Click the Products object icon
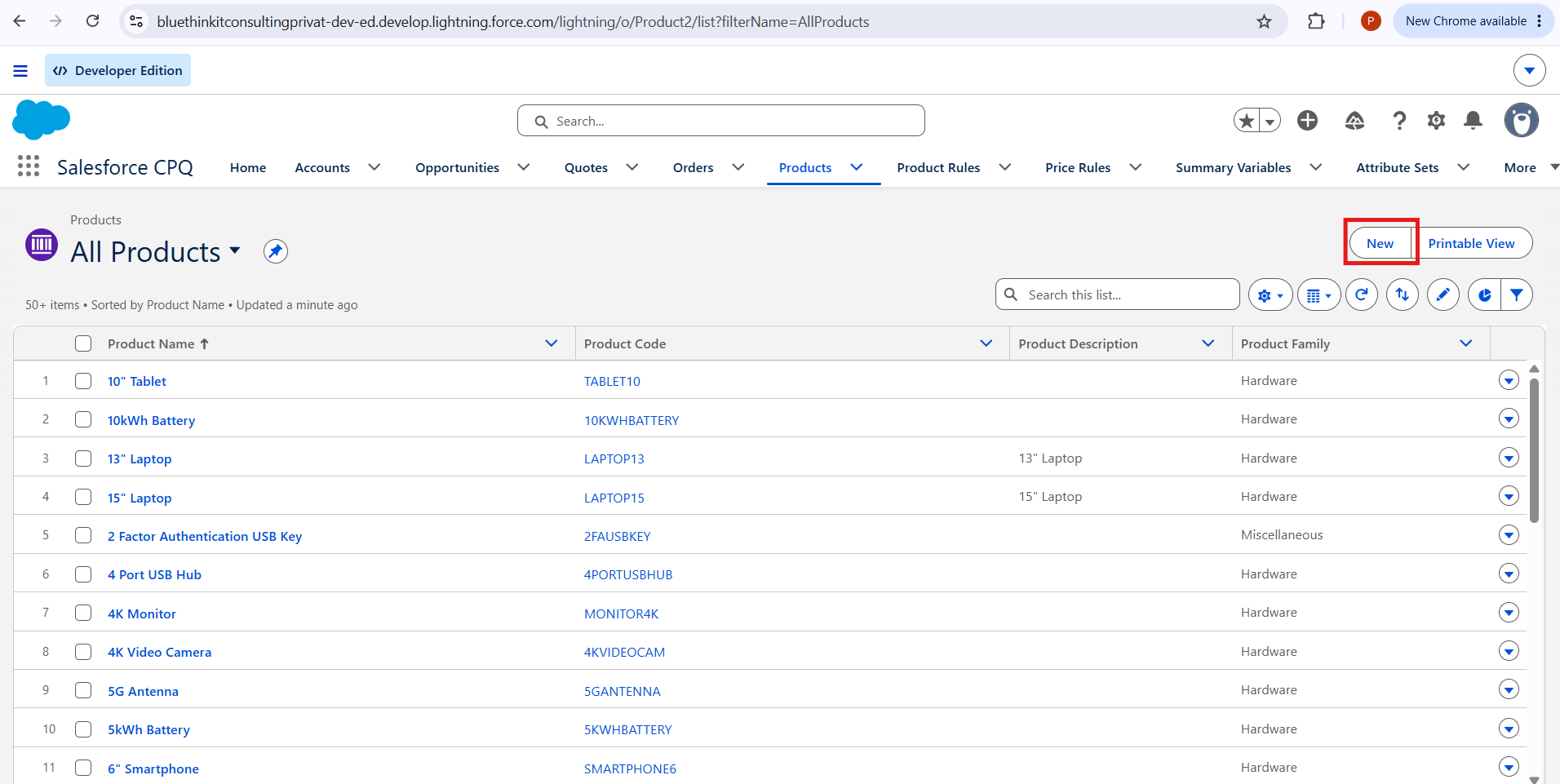 (42, 244)
